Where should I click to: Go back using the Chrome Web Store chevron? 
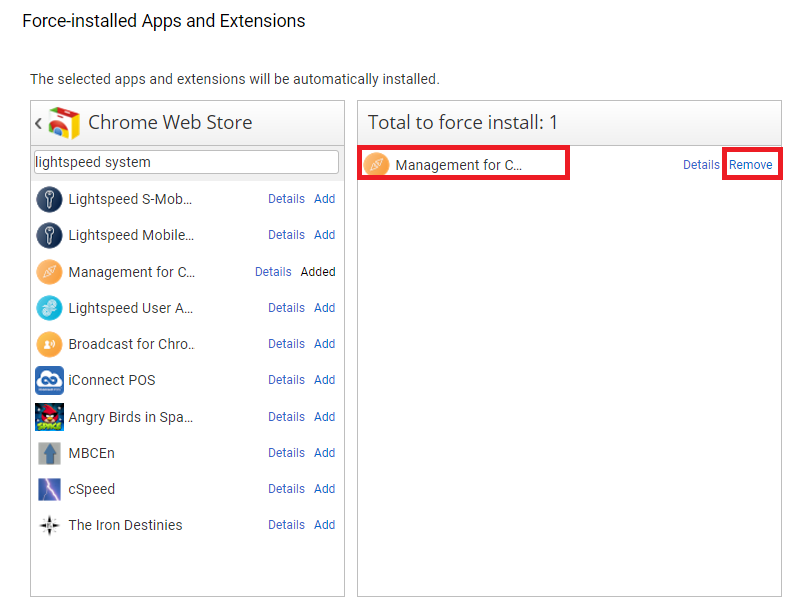[x=38, y=123]
